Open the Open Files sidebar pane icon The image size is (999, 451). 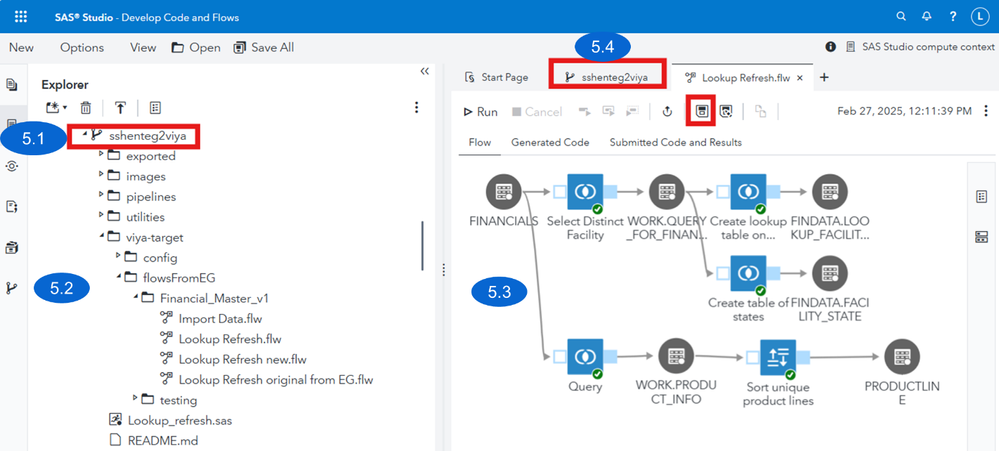pos(11,84)
